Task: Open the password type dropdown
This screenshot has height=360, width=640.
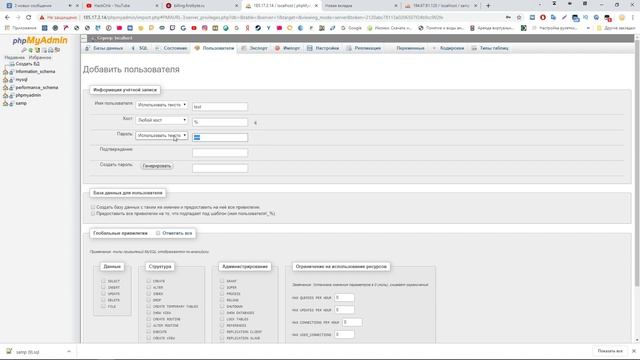Action: point(162,136)
